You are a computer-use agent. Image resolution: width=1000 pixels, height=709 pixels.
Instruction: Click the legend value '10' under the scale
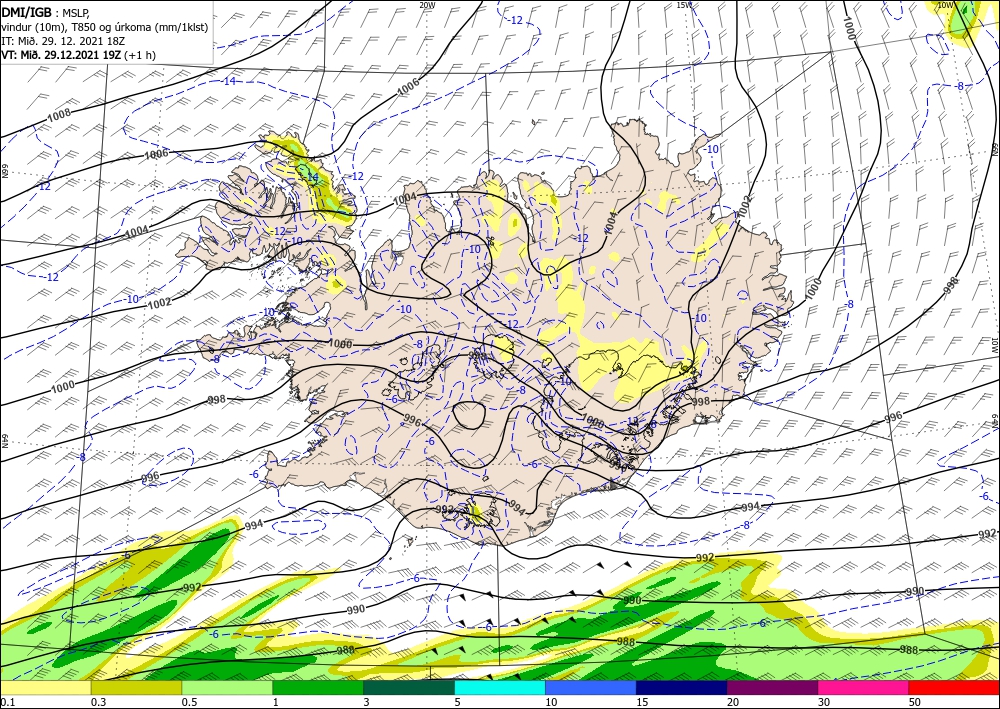(x=551, y=702)
